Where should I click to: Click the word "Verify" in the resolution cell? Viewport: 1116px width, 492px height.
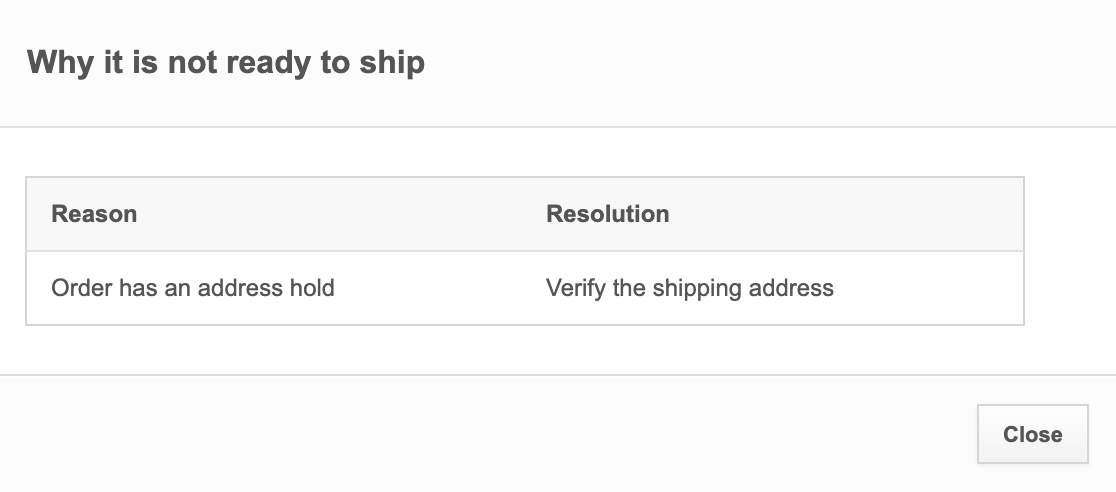(x=573, y=289)
